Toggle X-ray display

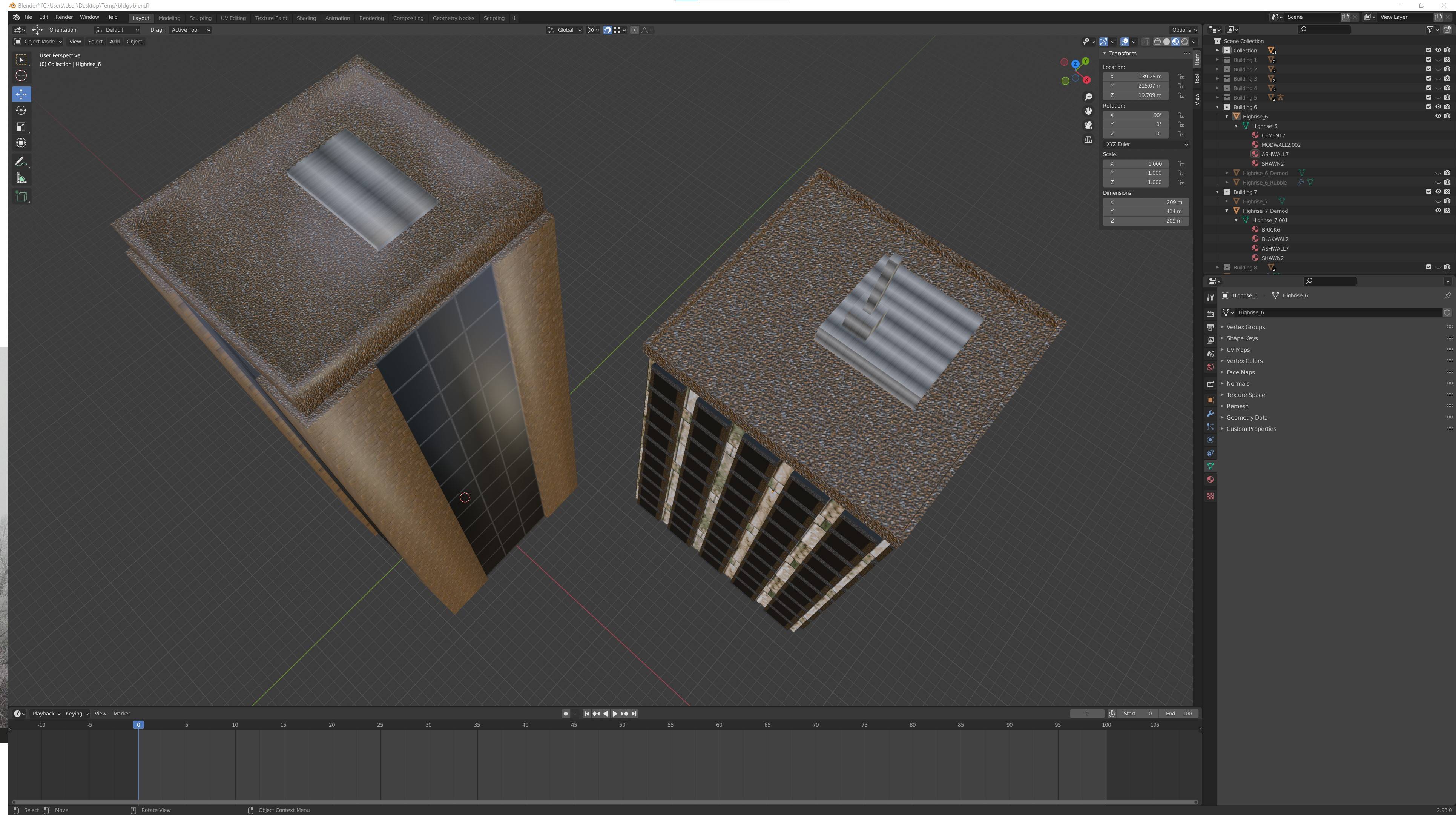(x=1145, y=42)
